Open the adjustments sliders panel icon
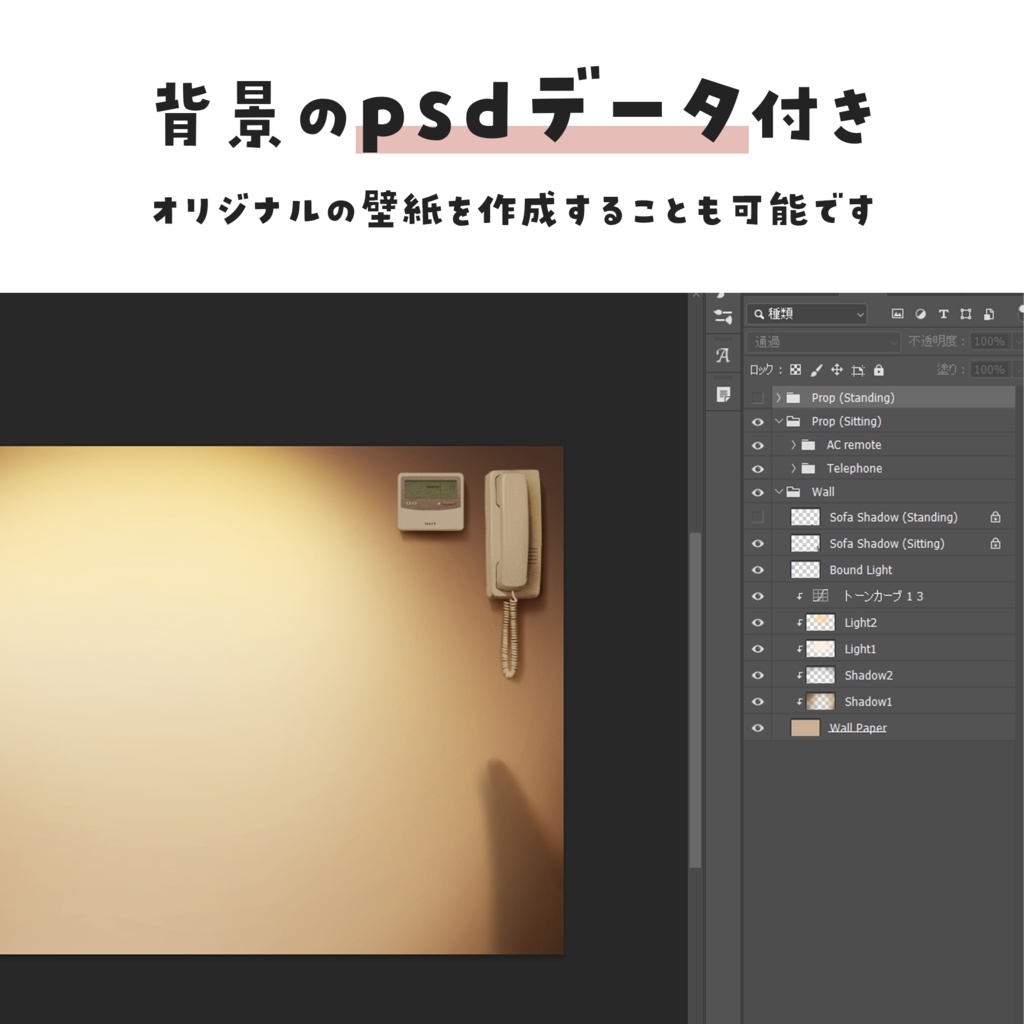The height and width of the screenshot is (1024, 1024). tap(723, 317)
